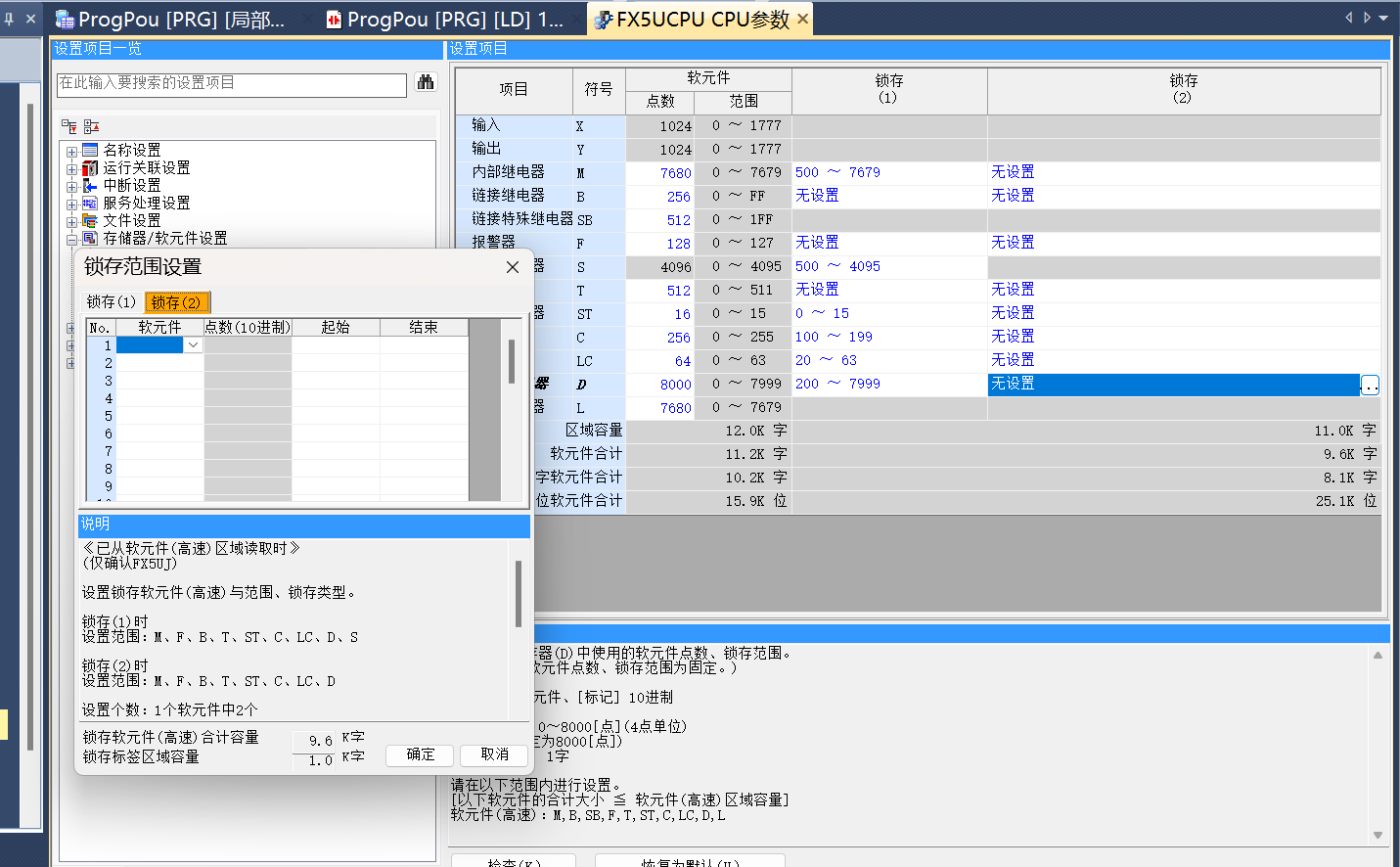Click the 取消 button
Viewport: 1400px width, 867px height.
click(x=494, y=754)
